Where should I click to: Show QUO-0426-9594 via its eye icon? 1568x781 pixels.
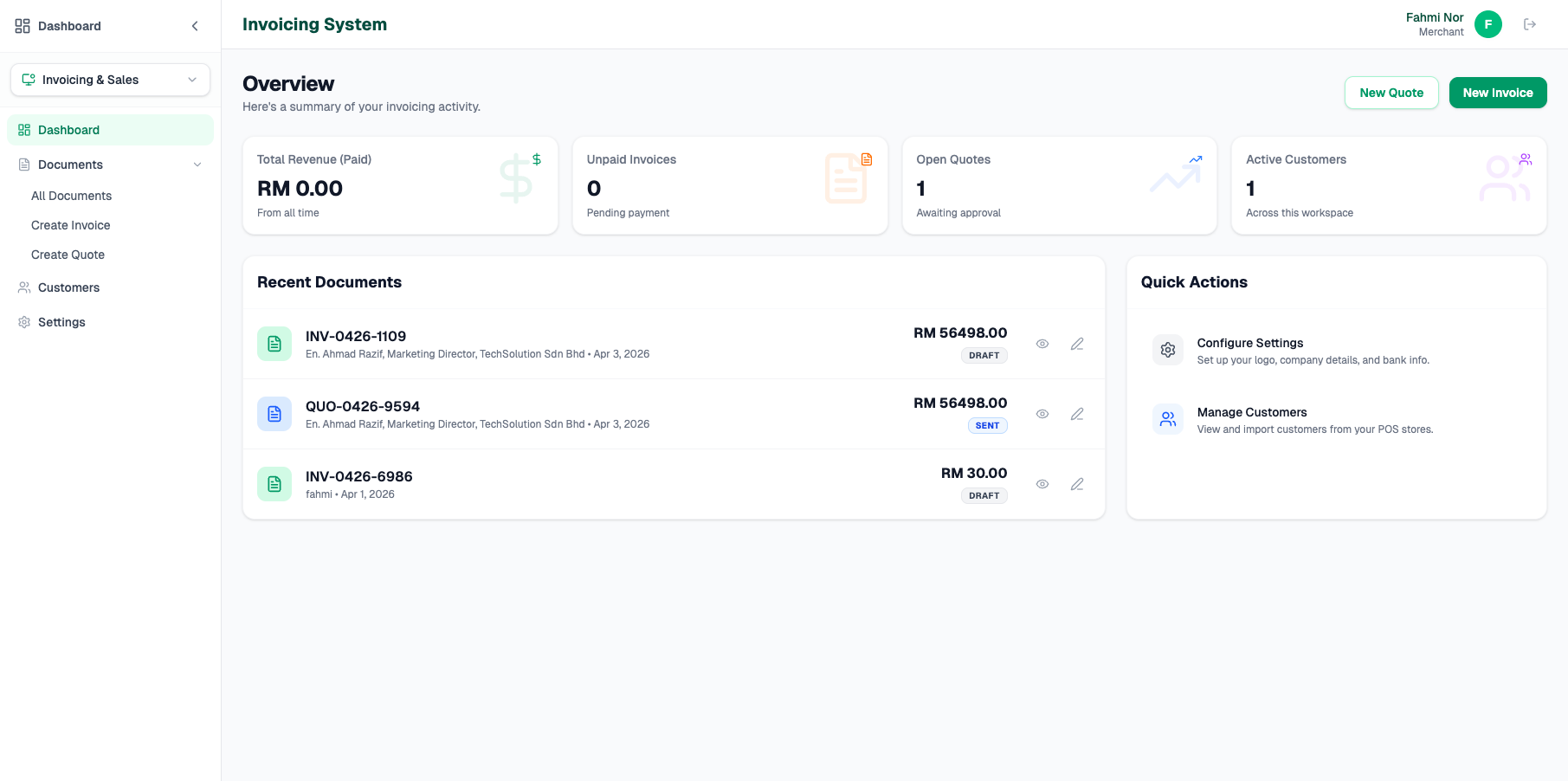pyautogui.click(x=1042, y=414)
